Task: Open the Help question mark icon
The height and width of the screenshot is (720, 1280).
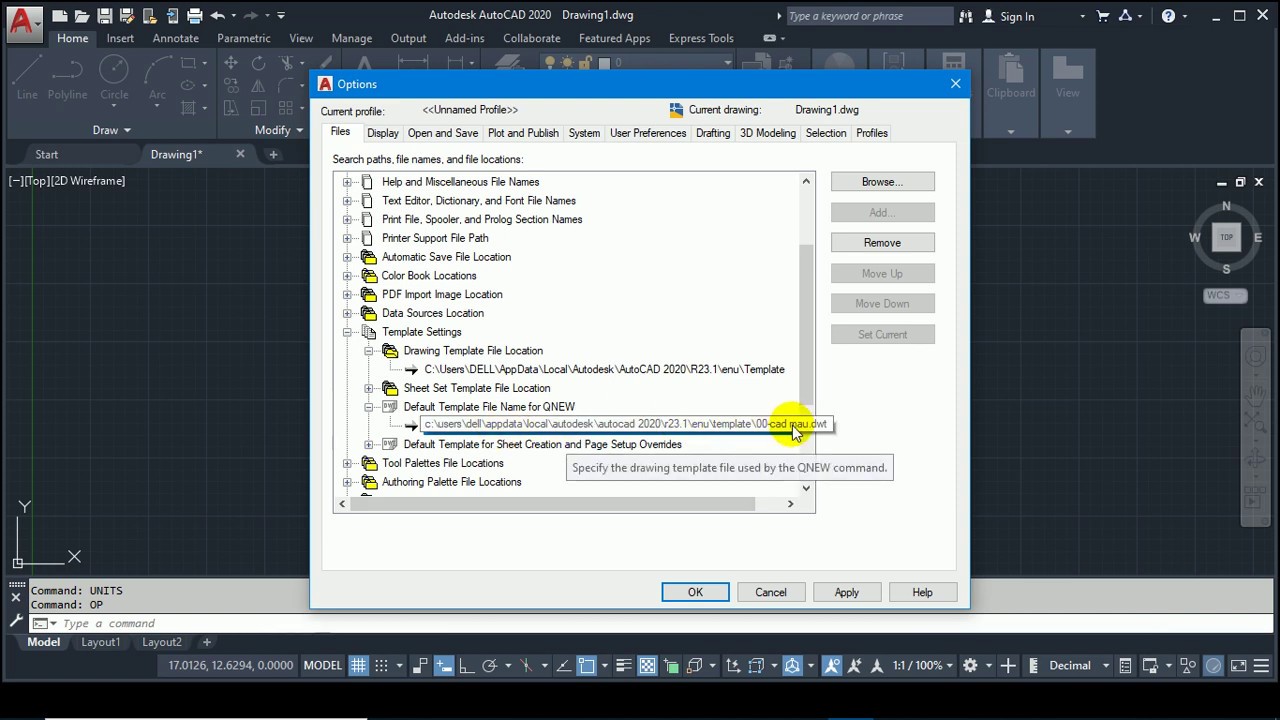Action: click(1168, 16)
